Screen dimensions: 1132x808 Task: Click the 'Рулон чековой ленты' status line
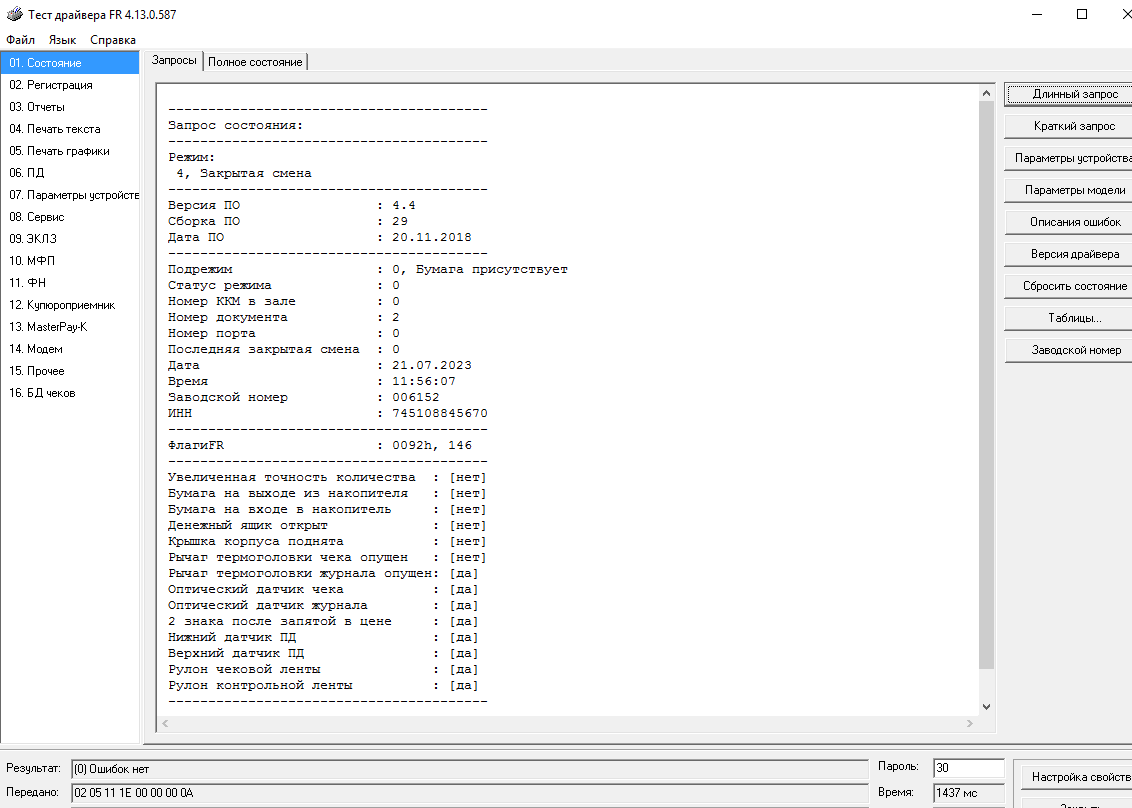(323, 669)
